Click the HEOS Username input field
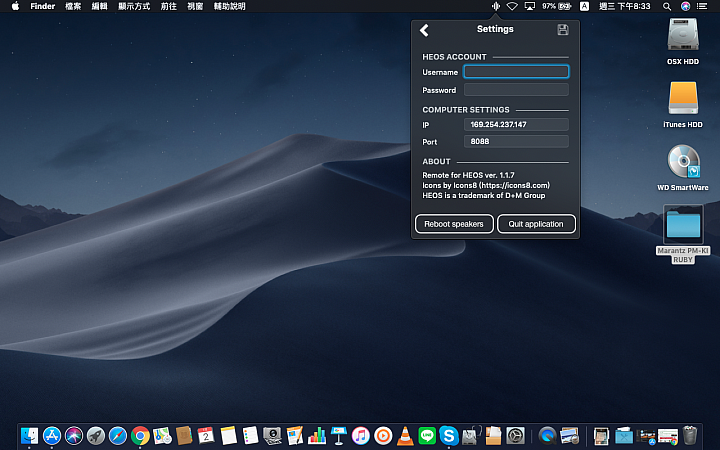720x450 pixels. pyautogui.click(x=516, y=72)
